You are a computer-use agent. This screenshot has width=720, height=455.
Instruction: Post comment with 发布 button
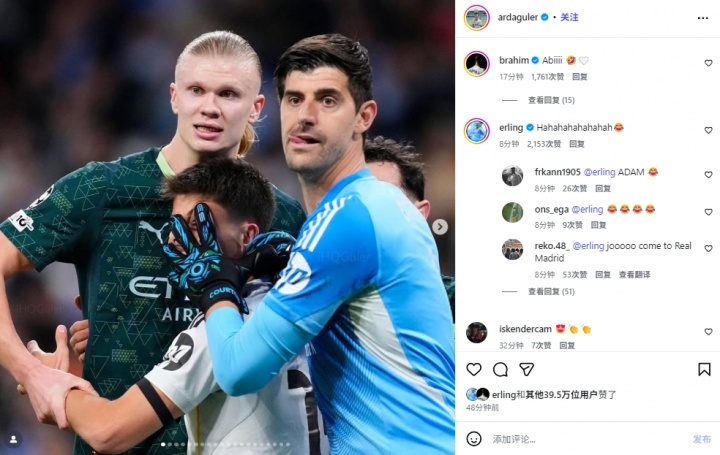click(702, 439)
